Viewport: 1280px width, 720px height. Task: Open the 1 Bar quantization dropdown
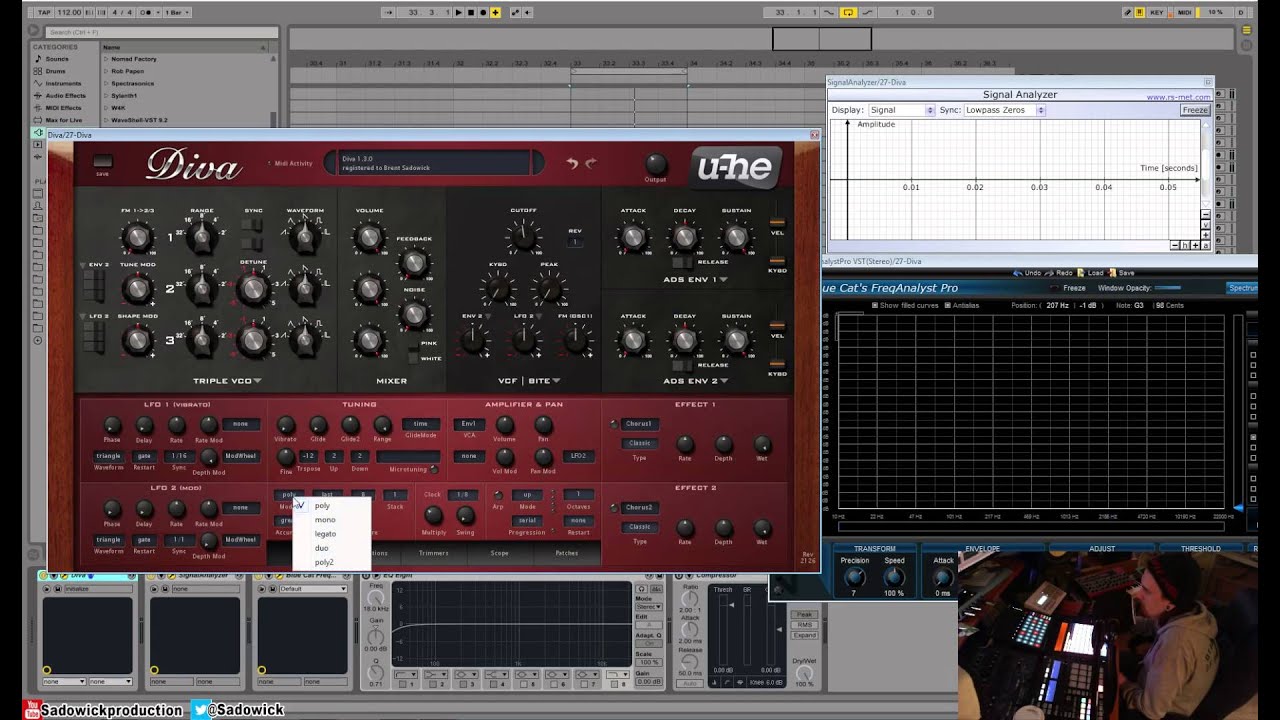(x=175, y=12)
